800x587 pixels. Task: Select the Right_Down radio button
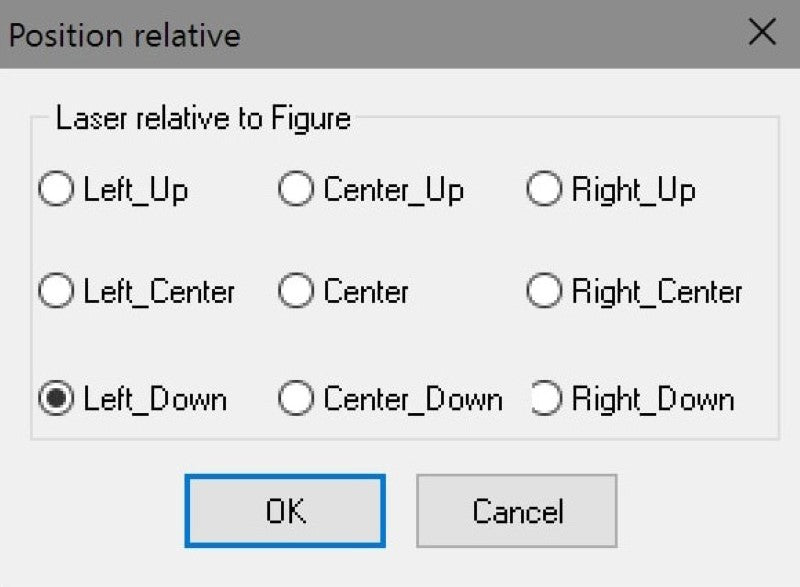[x=543, y=400]
